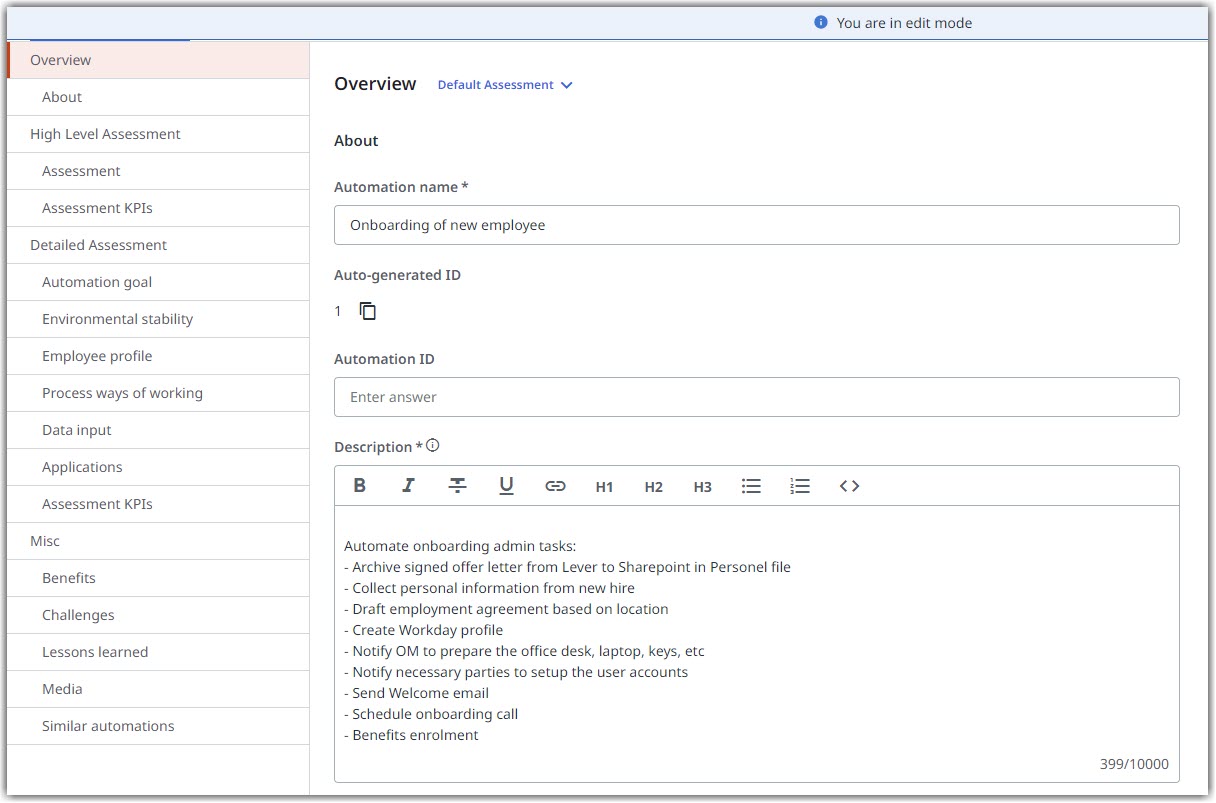Apply italic formatting to description text

pyautogui.click(x=408, y=486)
